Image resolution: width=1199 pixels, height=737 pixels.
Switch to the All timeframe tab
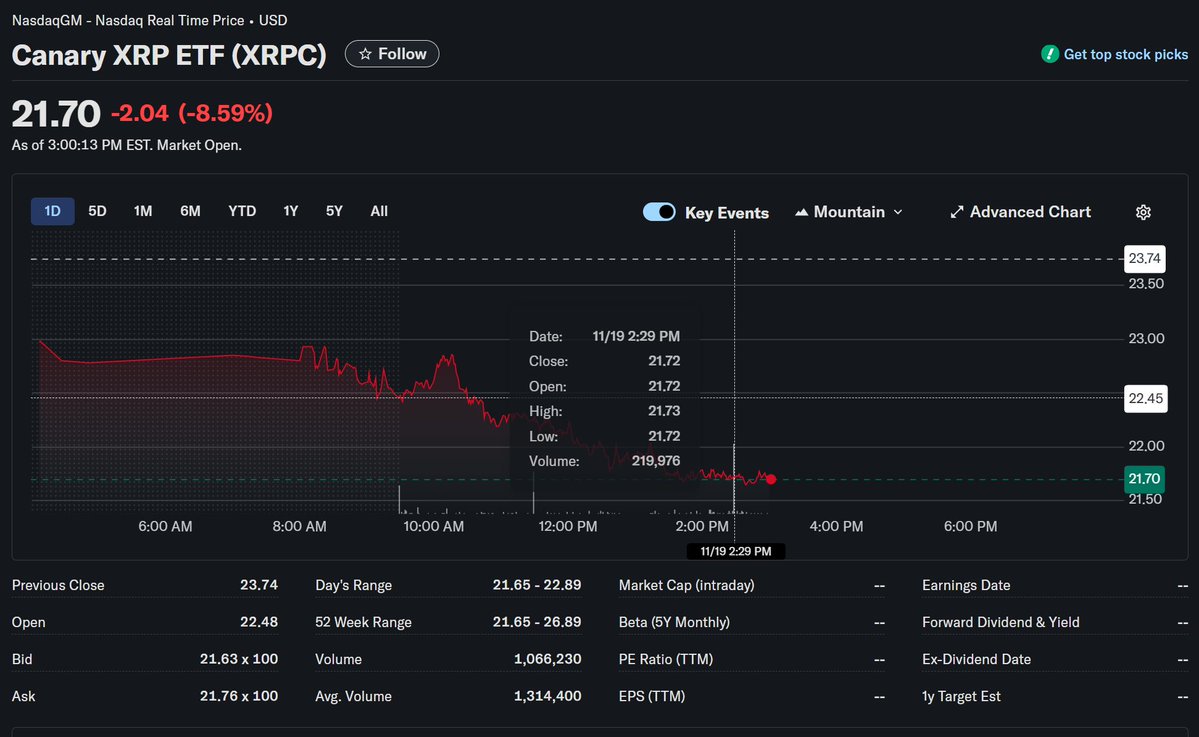(378, 211)
